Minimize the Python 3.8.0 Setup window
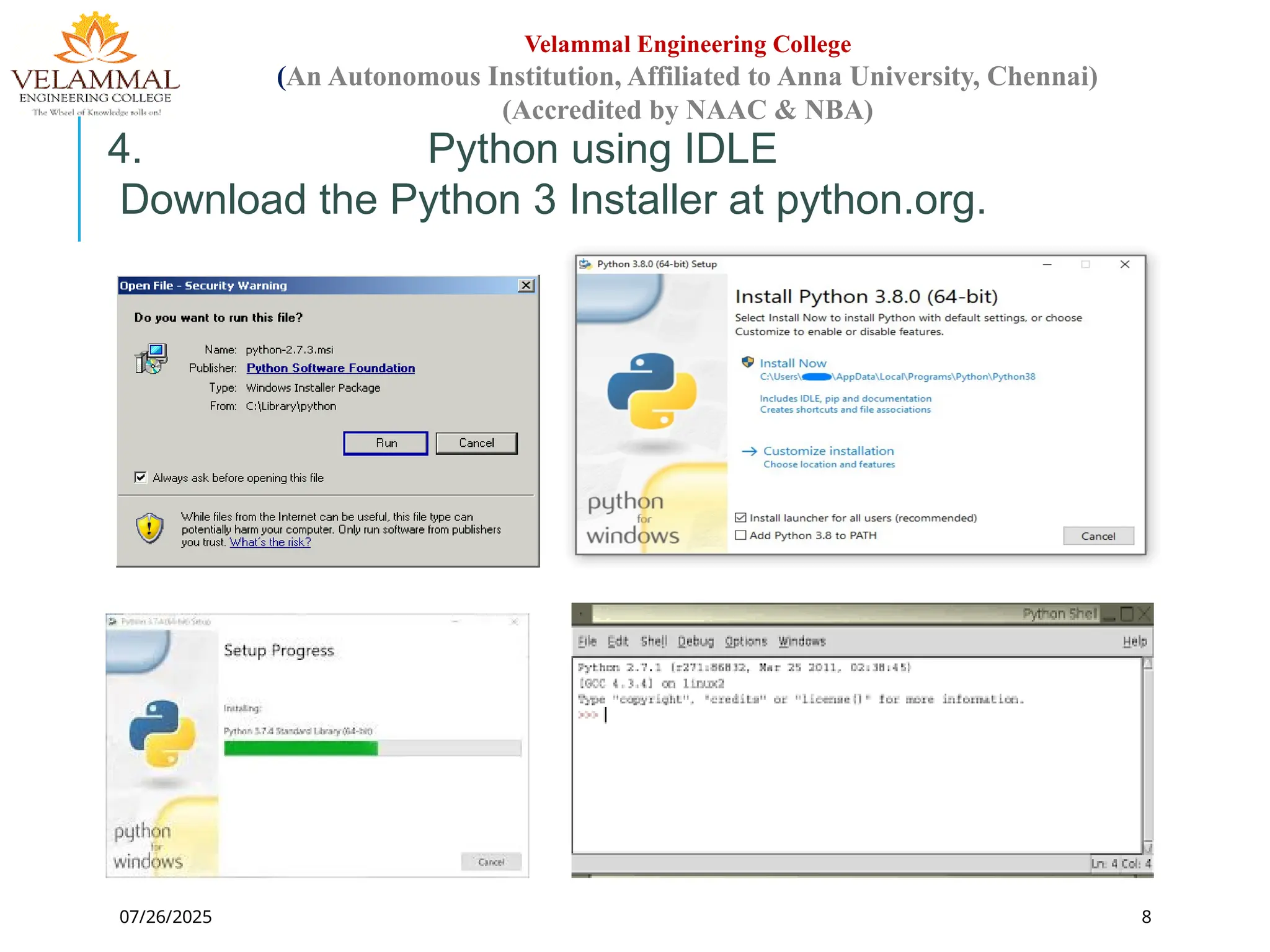1270x952 pixels. [1047, 265]
